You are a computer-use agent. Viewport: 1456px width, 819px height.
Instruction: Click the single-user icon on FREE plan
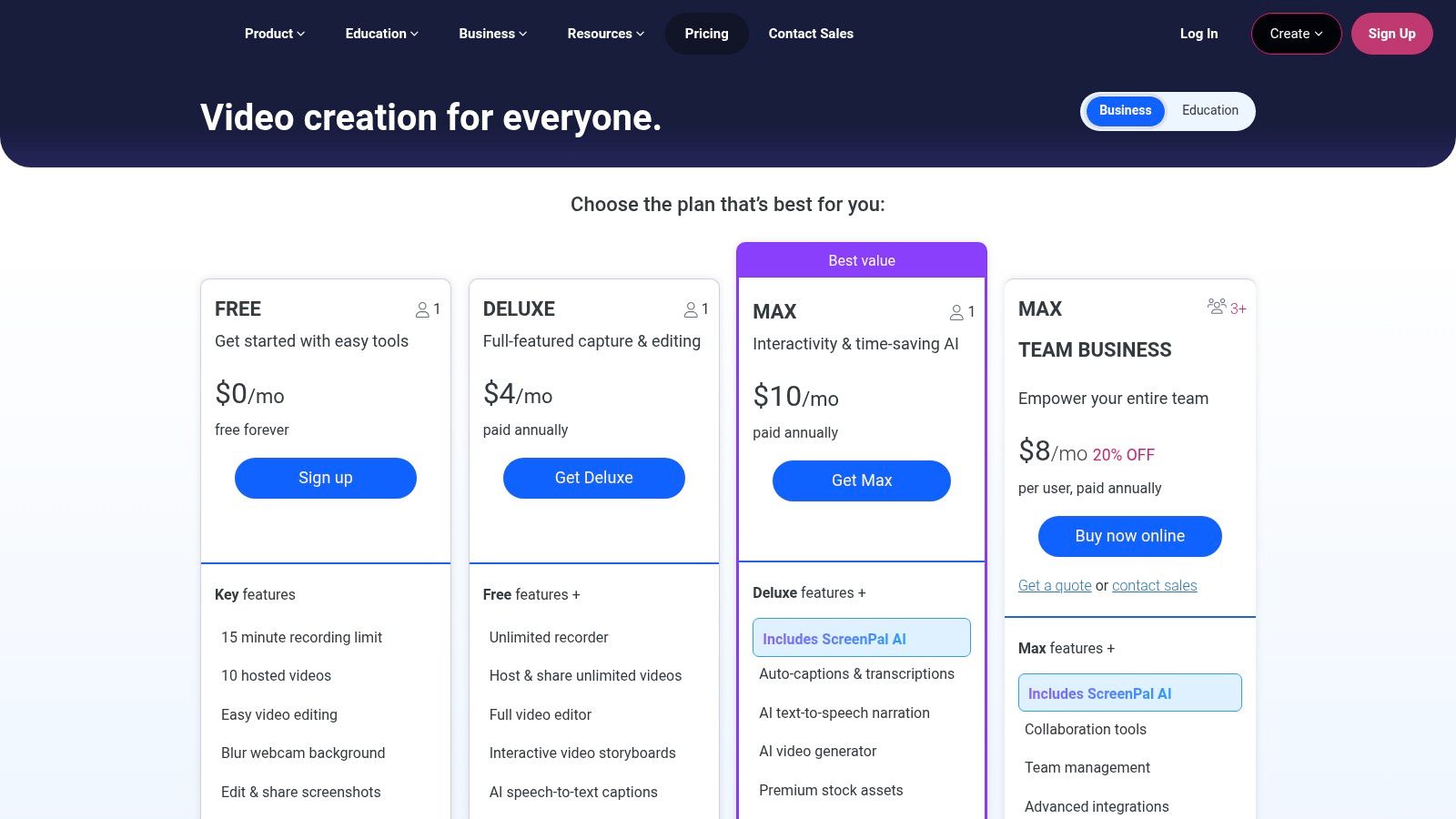coord(422,310)
